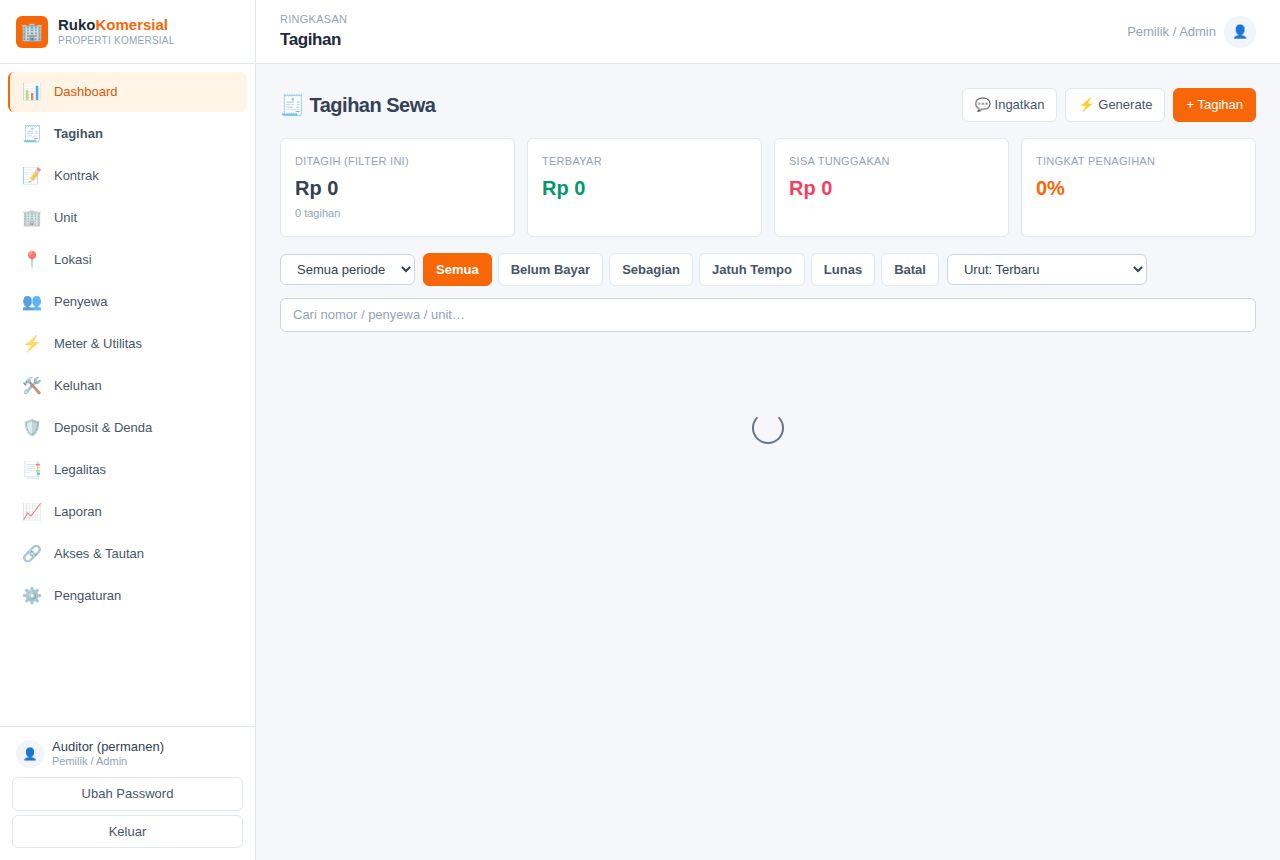Click the Terbayar Rp 0 value
The height and width of the screenshot is (860, 1280).
click(x=564, y=188)
